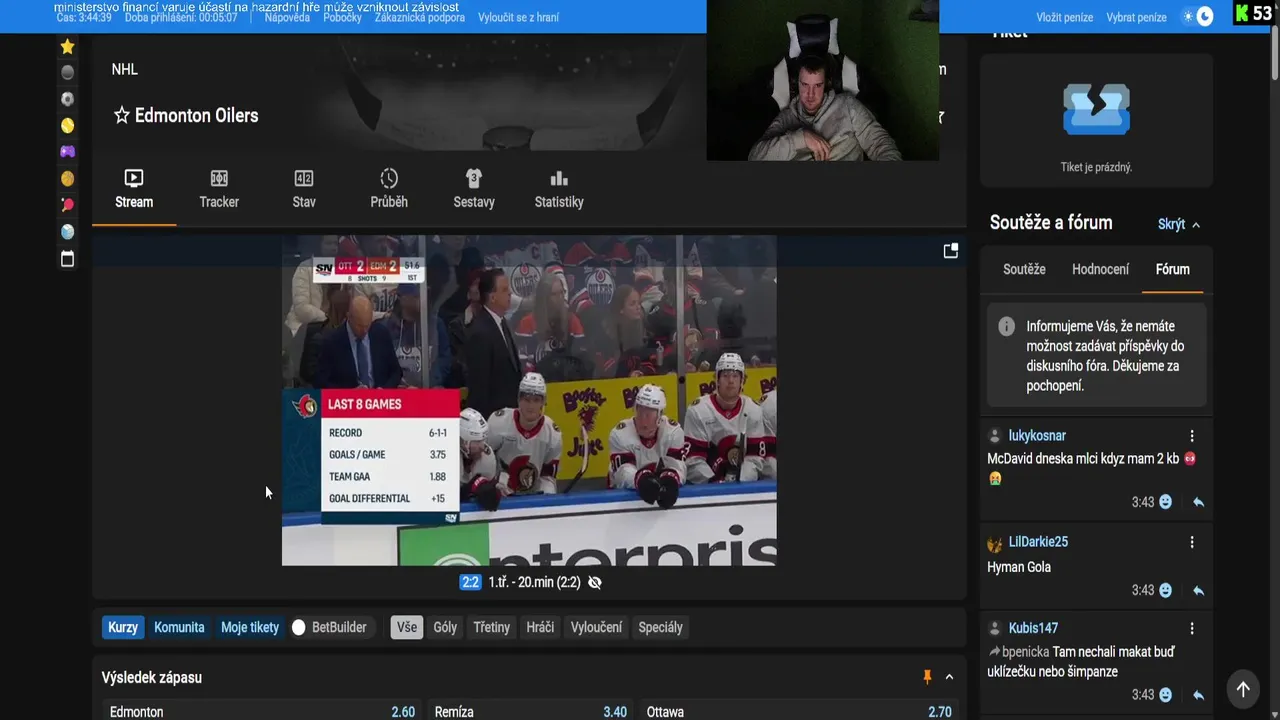Switch to the Průběh tab
The image size is (1280, 720).
389,189
